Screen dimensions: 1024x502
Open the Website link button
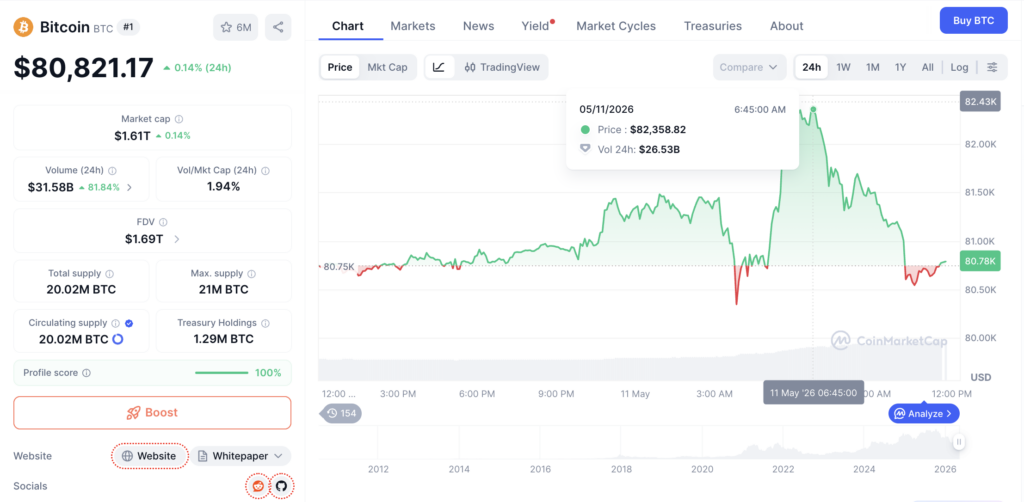click(x=150, y=456)
